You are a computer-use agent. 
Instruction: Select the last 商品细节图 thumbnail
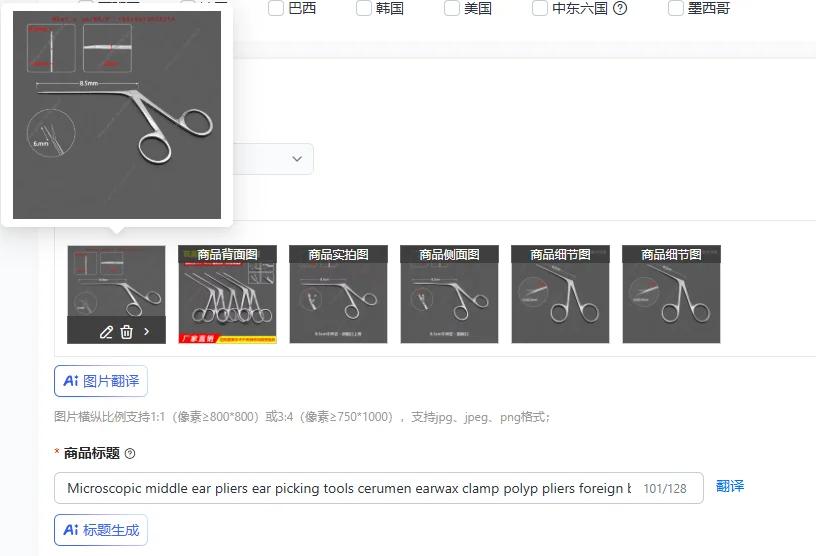(671, 294)
